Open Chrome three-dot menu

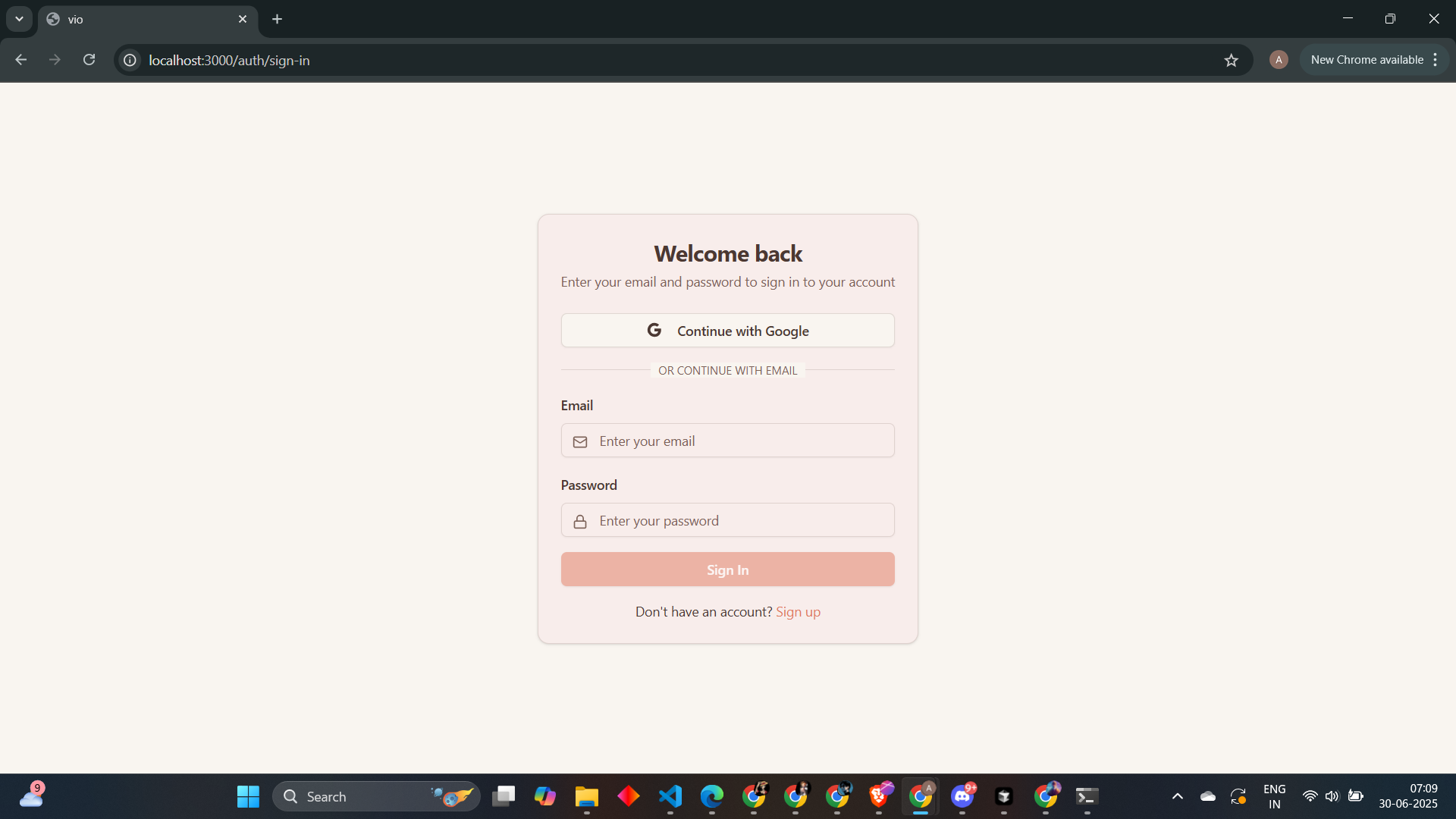[1436, 60]
